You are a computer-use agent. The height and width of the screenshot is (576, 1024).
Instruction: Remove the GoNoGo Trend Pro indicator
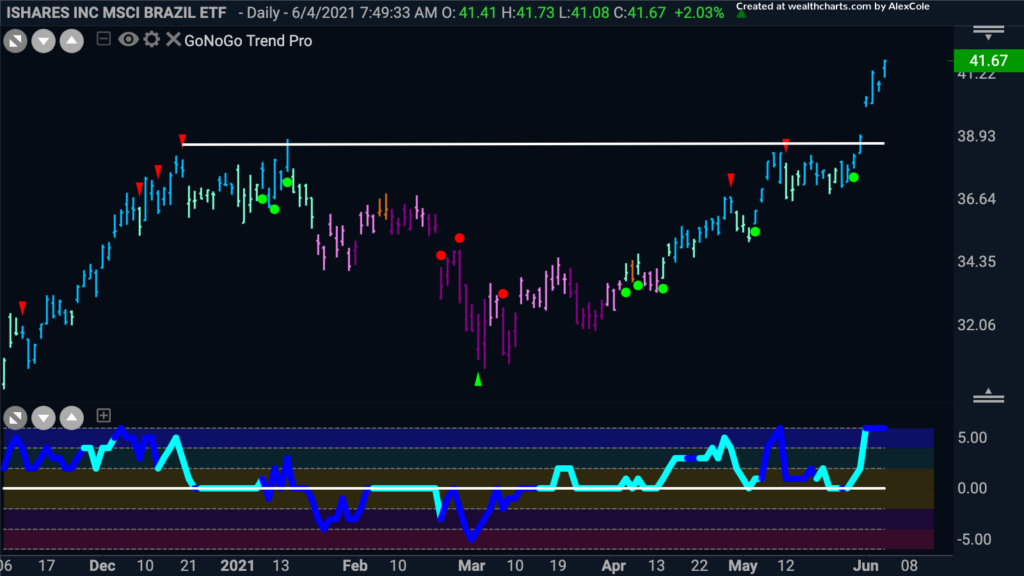(173, 39)
